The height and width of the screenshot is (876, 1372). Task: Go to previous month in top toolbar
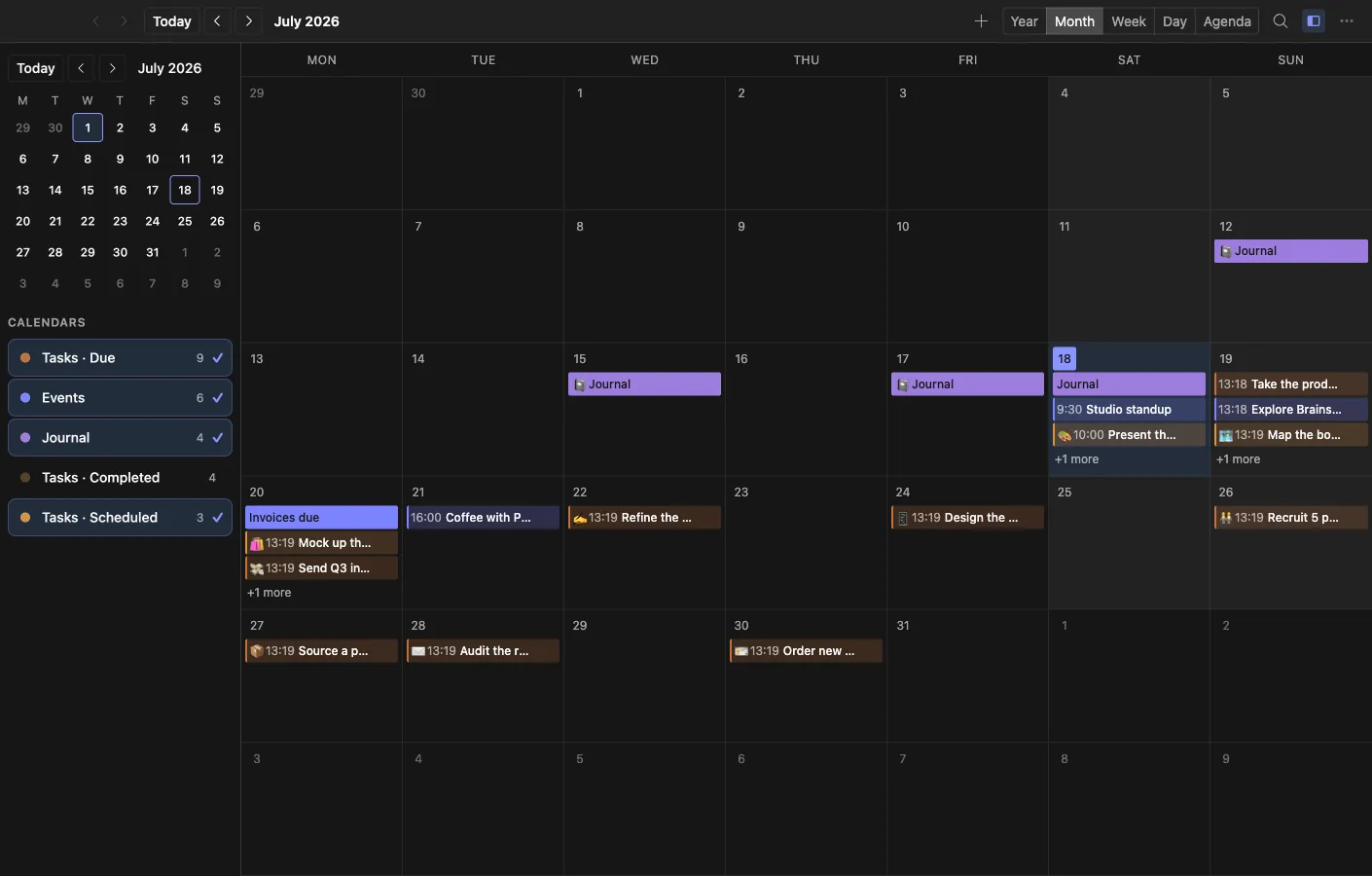[x=217, y=21]
